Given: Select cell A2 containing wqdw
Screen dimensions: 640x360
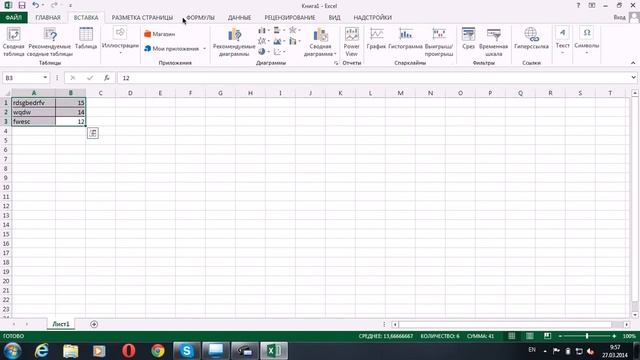Looking at the screenshot, I should (34, 112).
